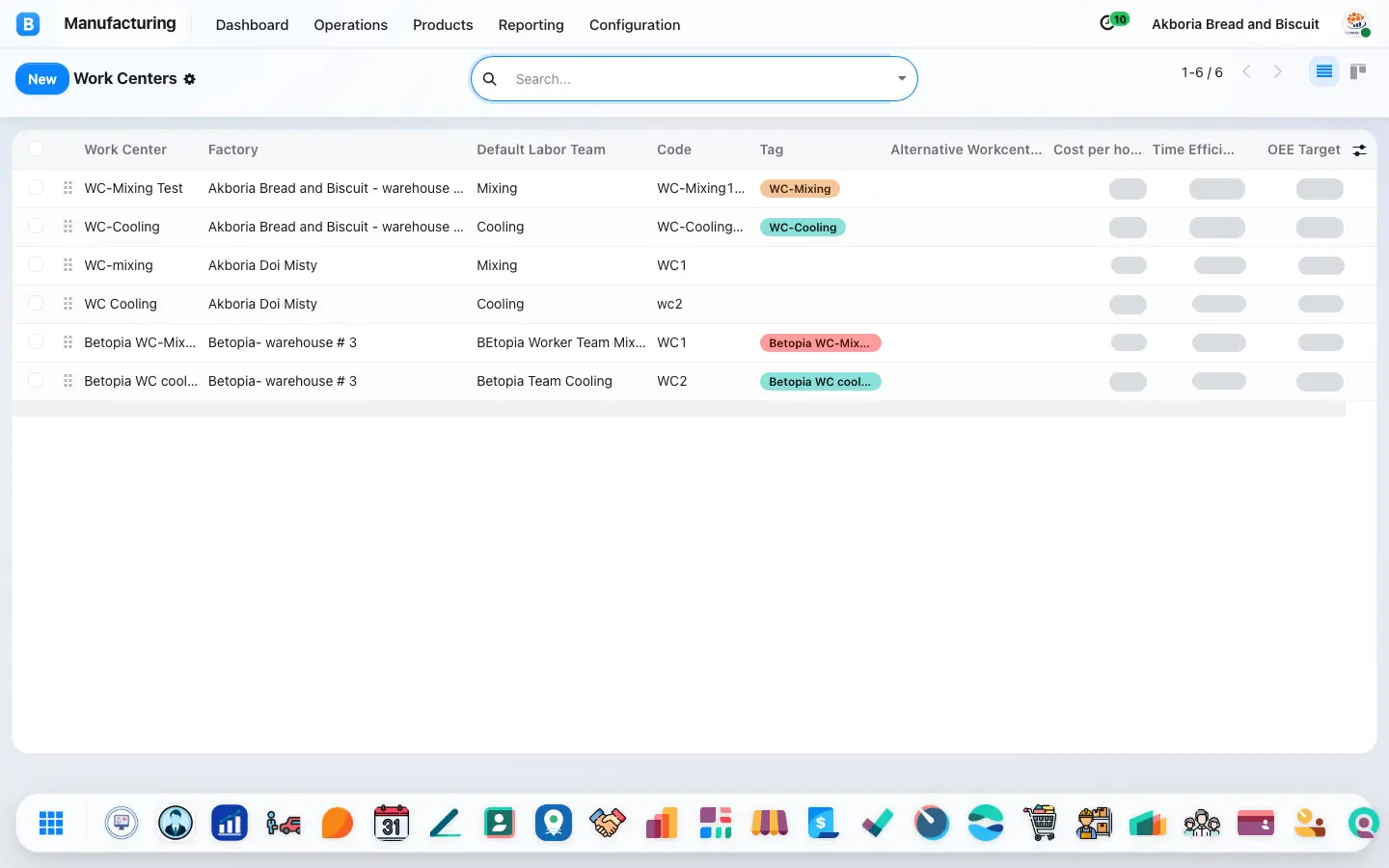
Task: Select the WC Cooling row checkbox
Action: point(36,303)
